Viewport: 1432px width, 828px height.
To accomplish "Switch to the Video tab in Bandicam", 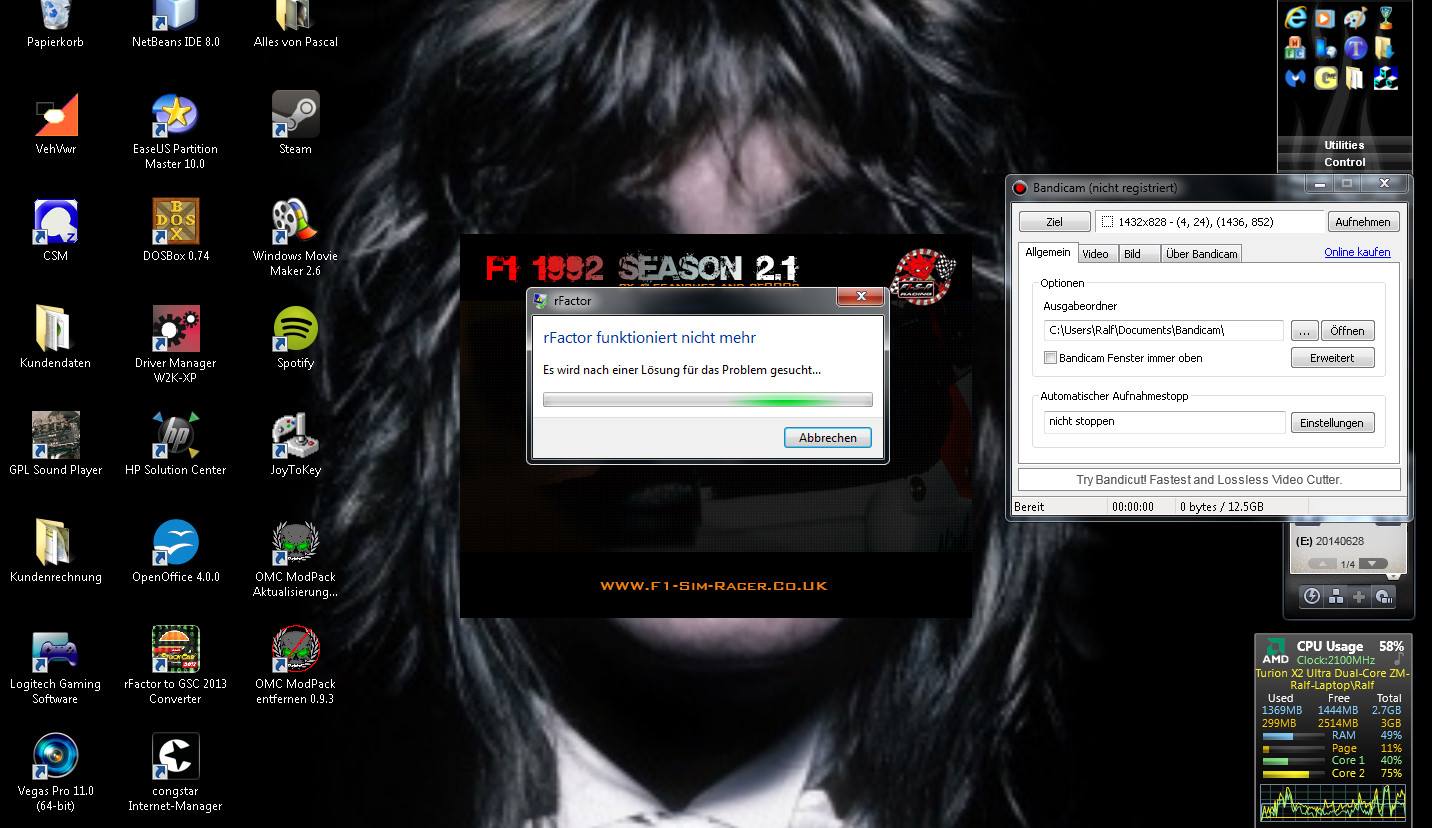I will pos(1096,254).
